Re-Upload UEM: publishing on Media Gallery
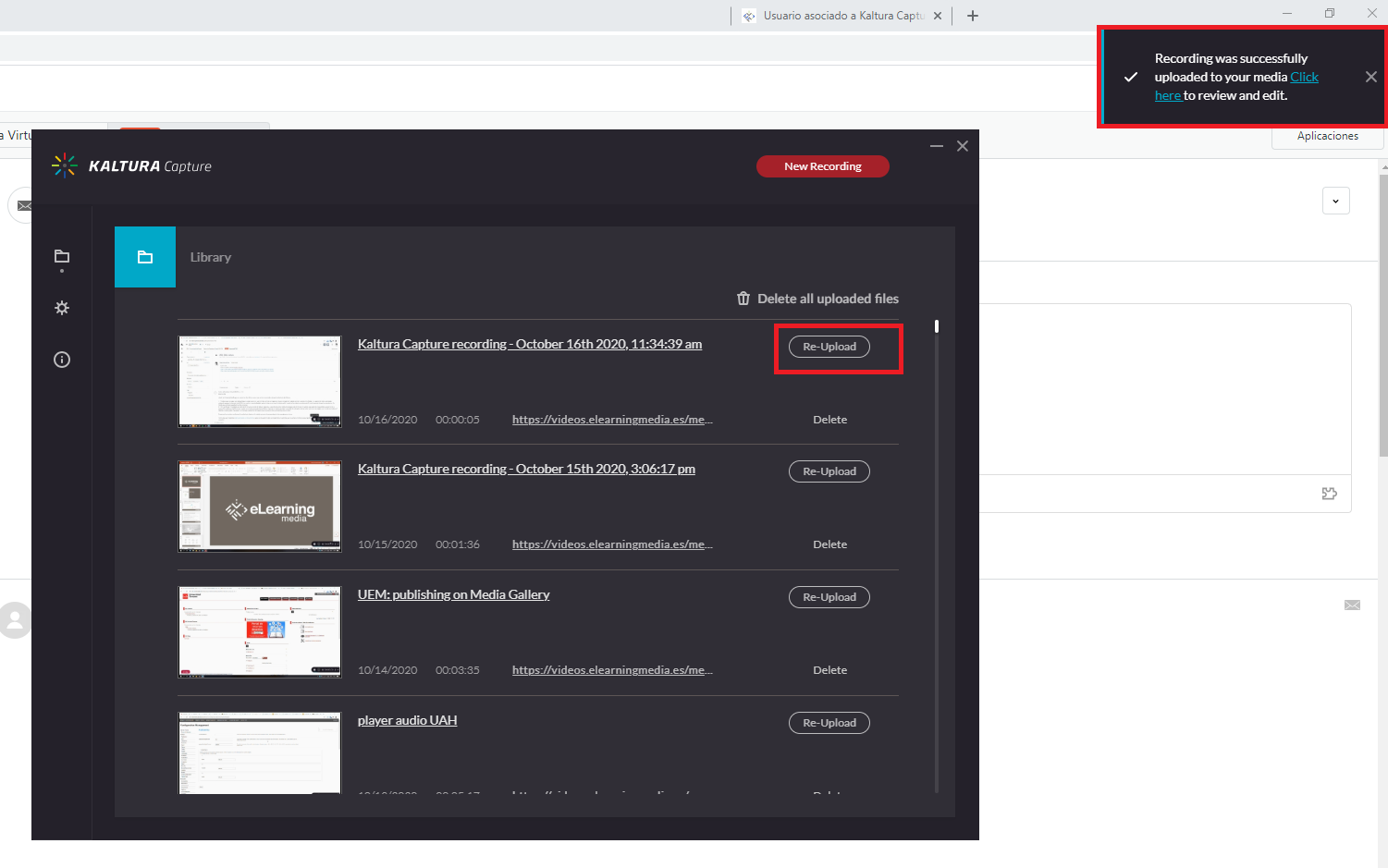The image size is (1388, 868). click(x=829, y=597)
